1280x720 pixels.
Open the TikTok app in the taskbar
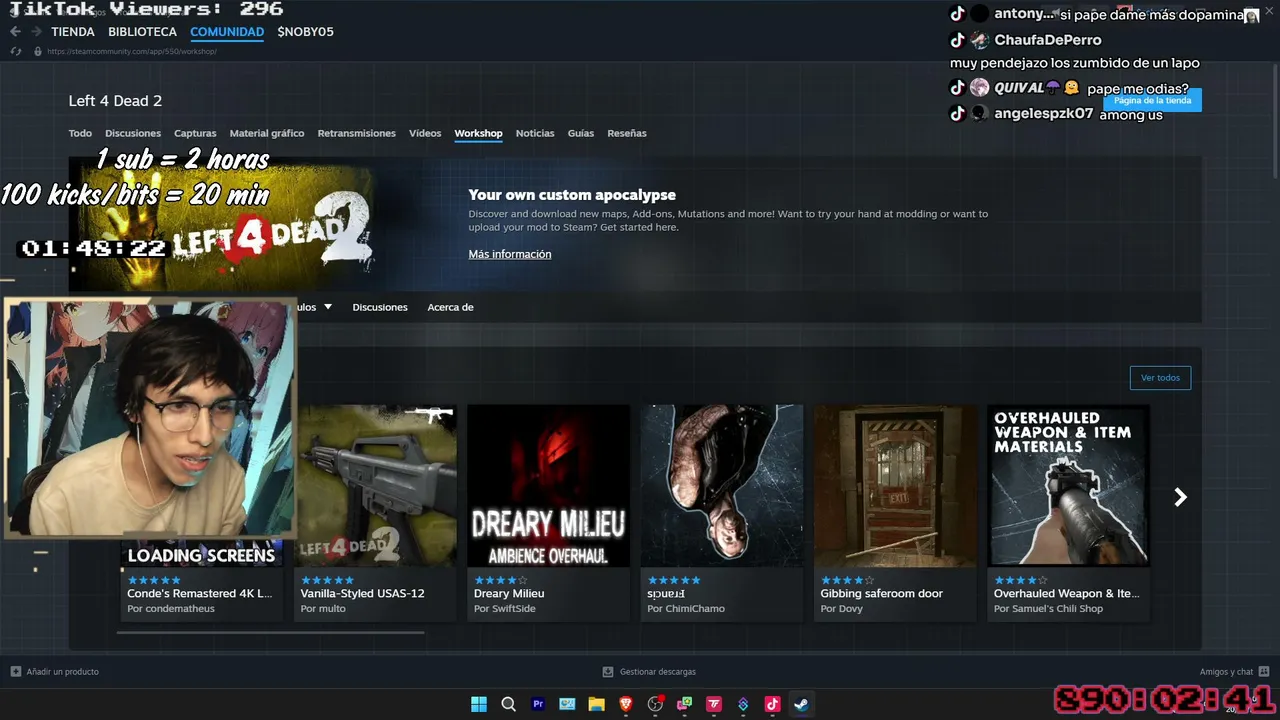[x=772, y=704]
